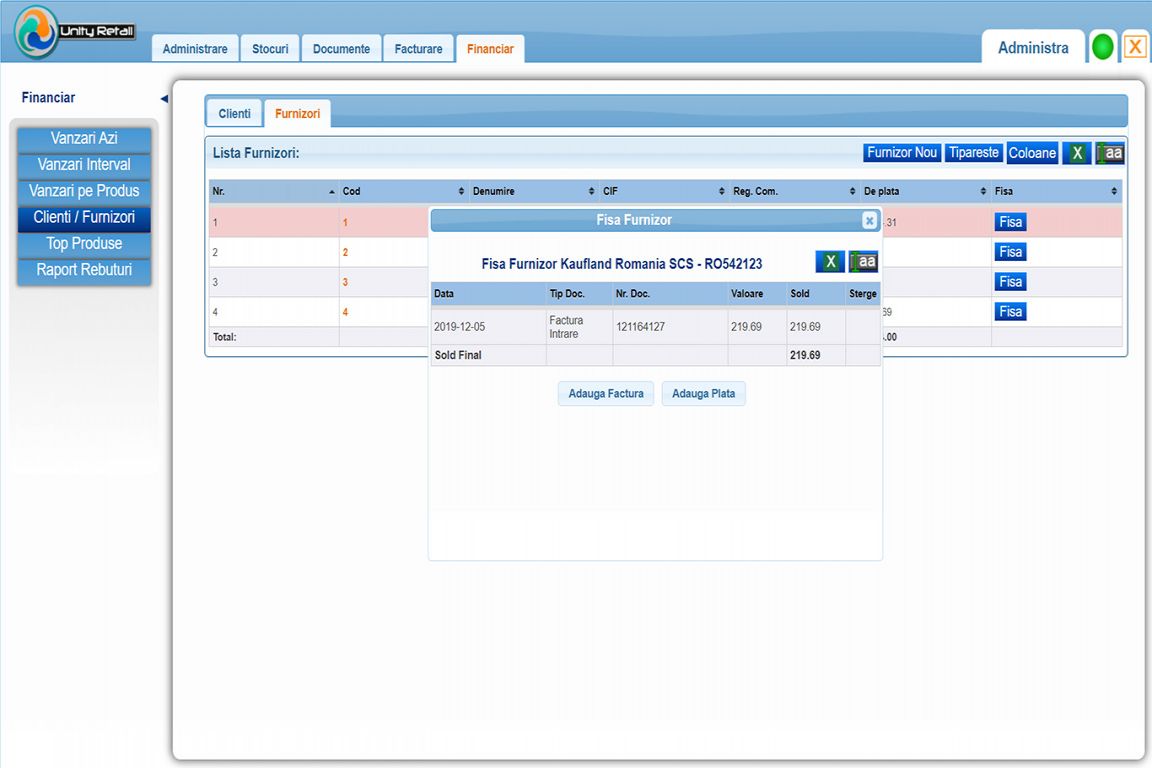The image size is (1152, 768).
Task: Click orange Cod value 3 in supplier list
Action: click(345, 282)
